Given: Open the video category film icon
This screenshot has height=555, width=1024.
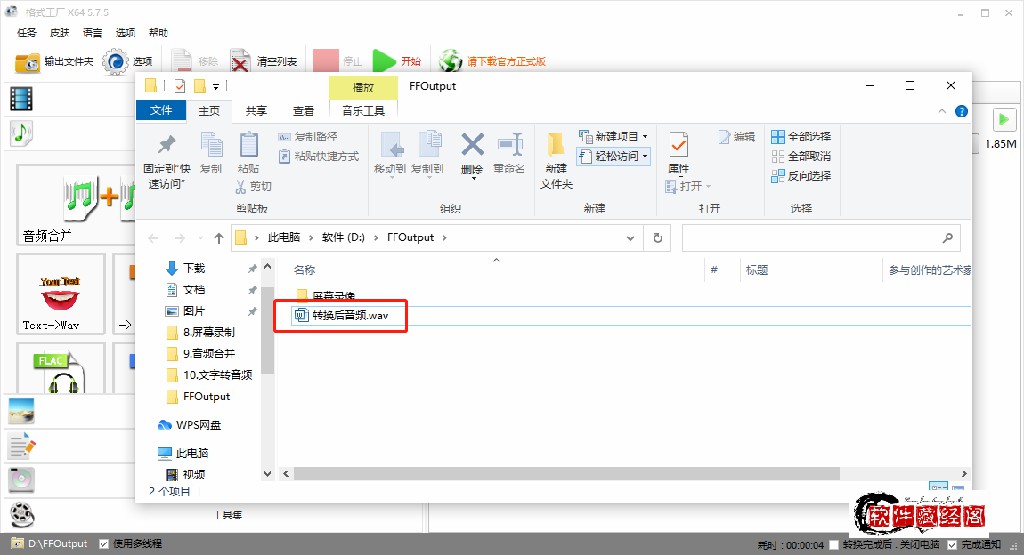Looking at the screenshot, I should coord(21,99).
